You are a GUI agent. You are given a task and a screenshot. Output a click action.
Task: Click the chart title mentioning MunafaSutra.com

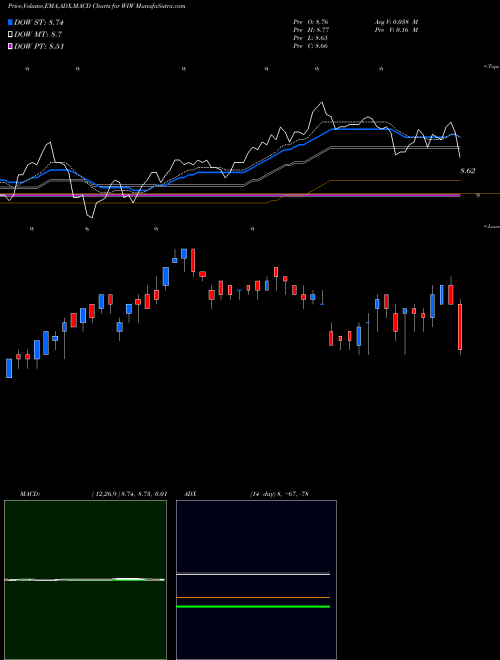tap(96, 6)
